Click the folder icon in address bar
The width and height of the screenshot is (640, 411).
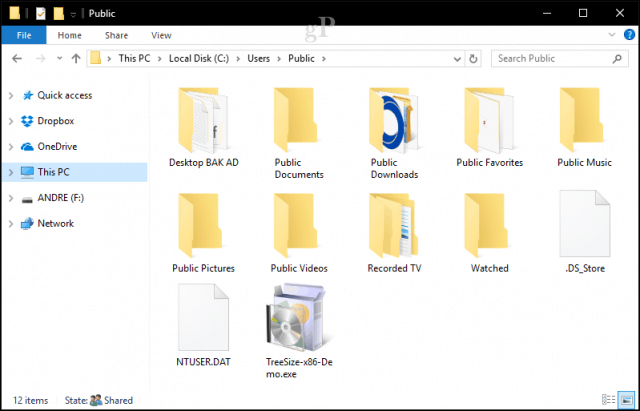pos(96,58)
